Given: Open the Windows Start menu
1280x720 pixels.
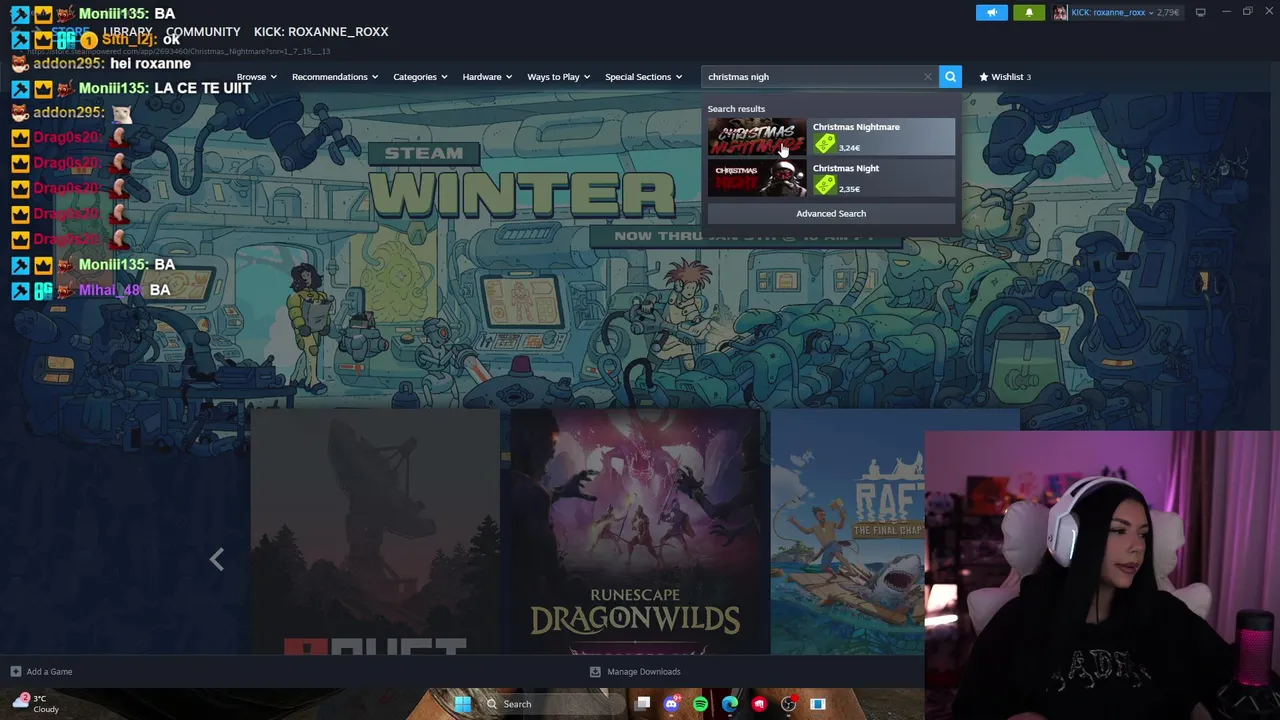Looking at the screenshot, I should click(x=462, y=704).
